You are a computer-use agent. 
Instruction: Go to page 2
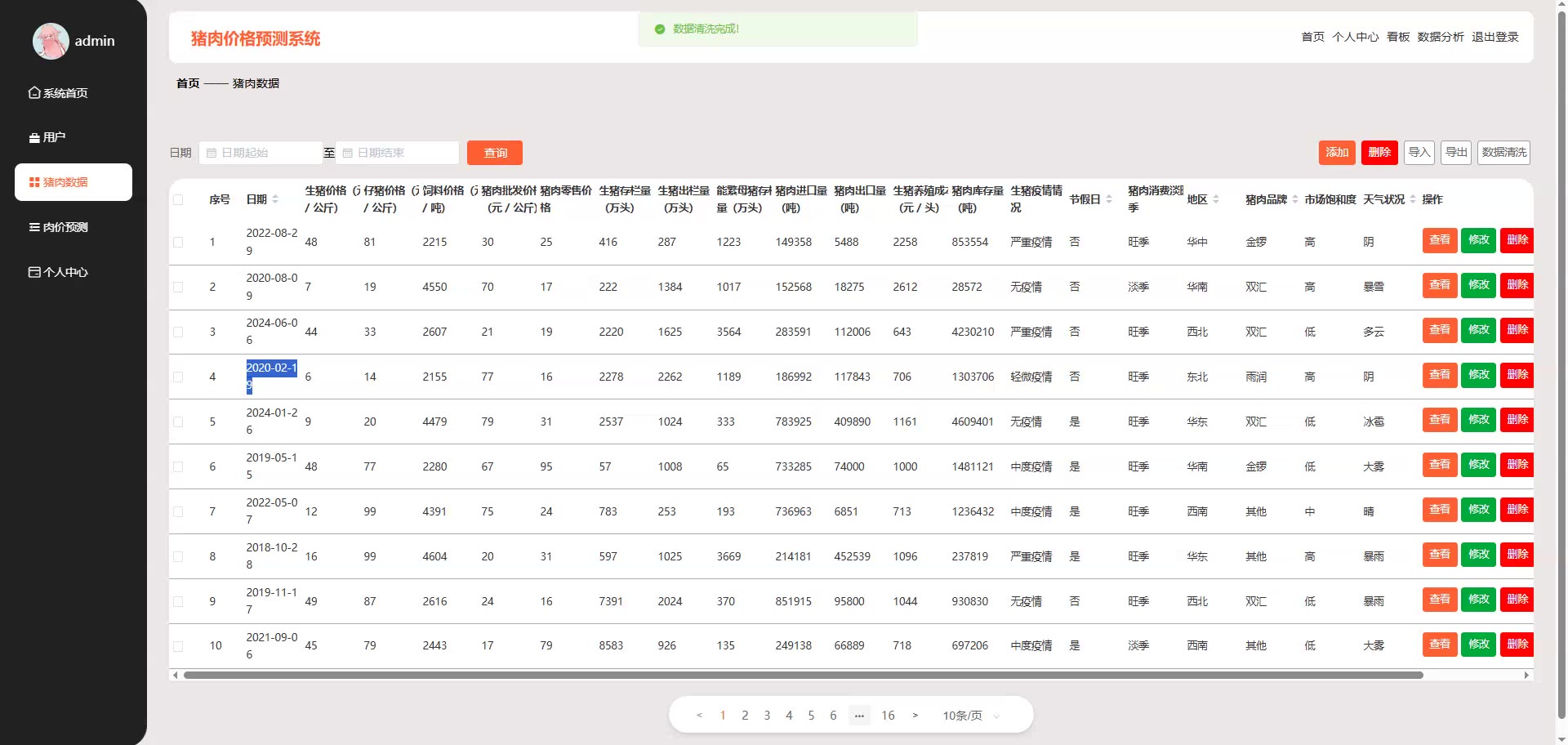[745, 716]
